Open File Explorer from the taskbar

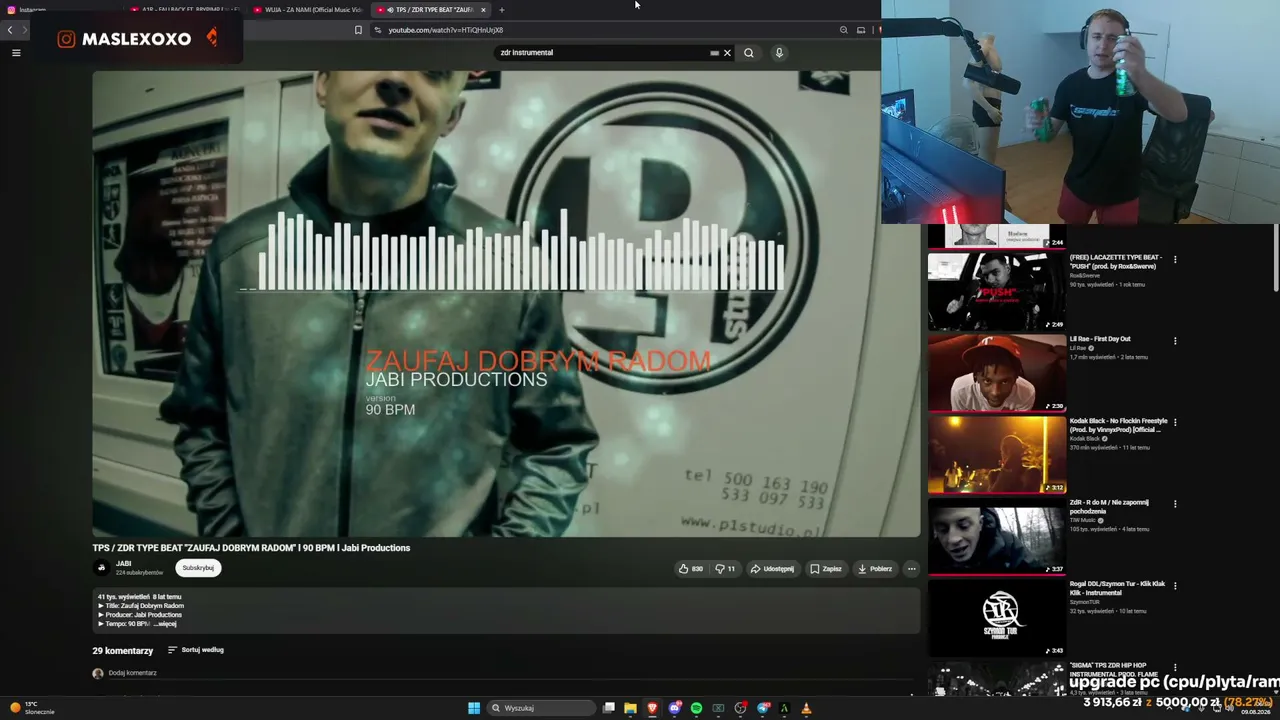[x=630, y=708]
